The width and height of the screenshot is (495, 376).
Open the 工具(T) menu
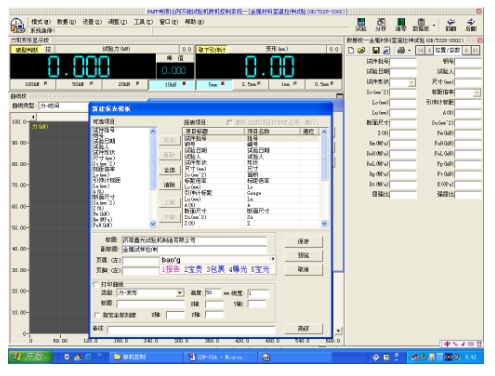point(143,22)
